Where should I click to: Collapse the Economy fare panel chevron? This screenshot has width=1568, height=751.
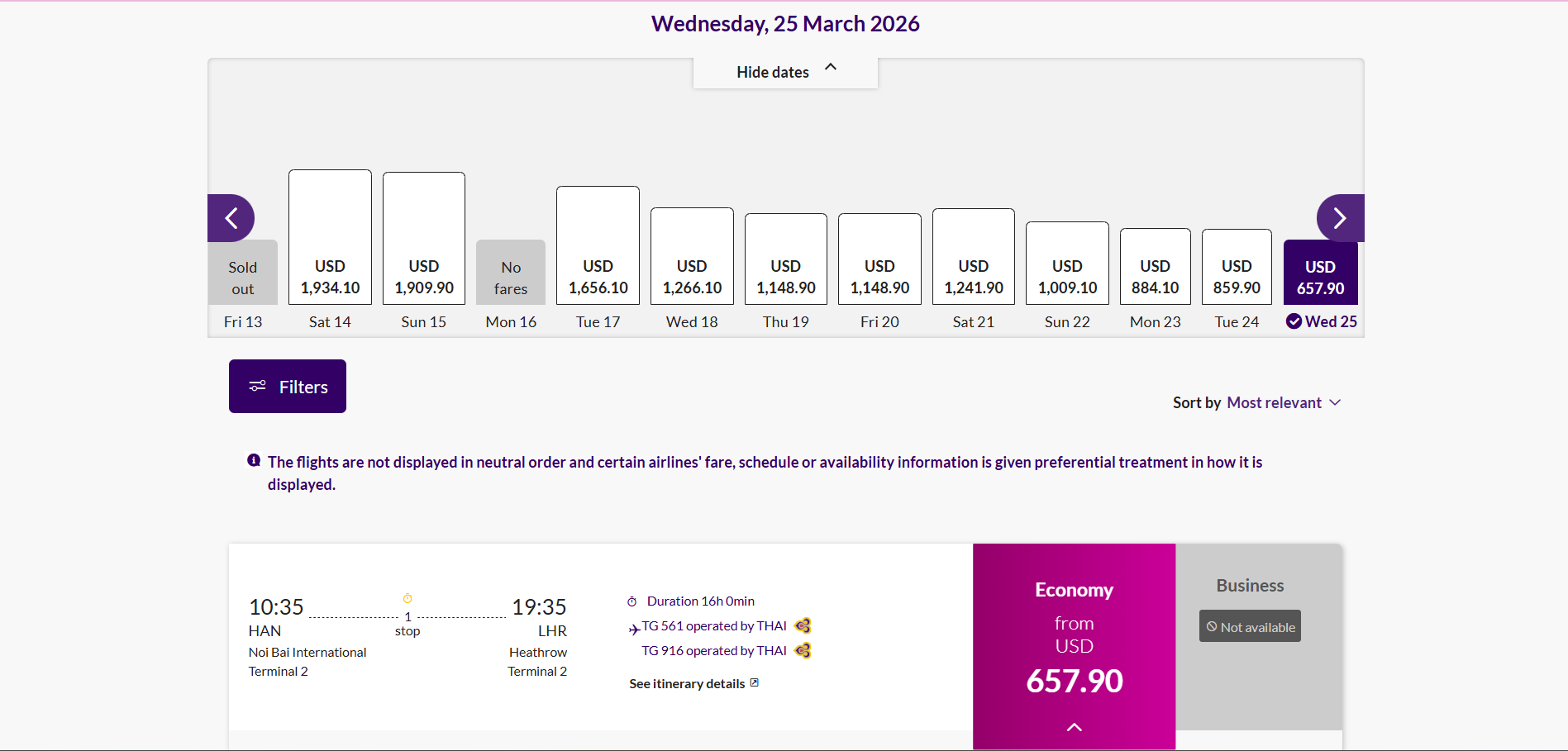click(x=1074, y=727)
